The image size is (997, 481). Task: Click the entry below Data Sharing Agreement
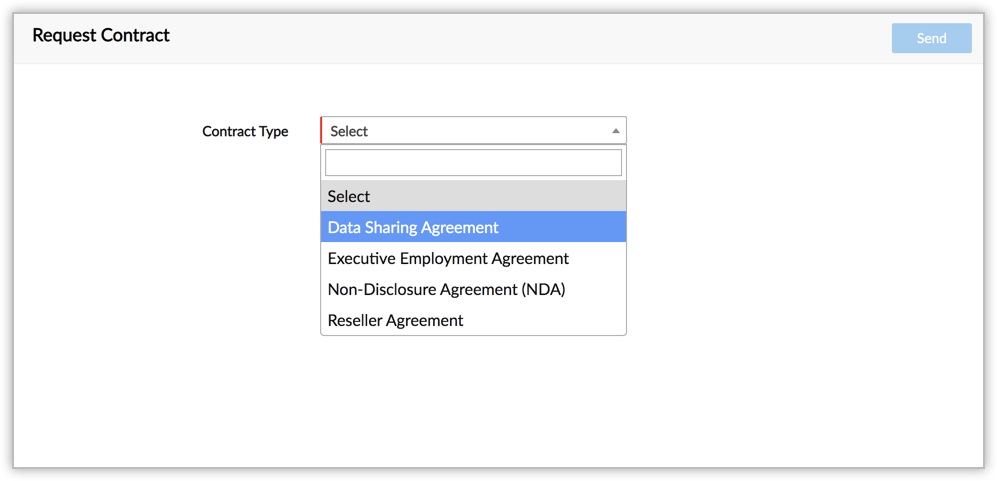(x=473, y=258)
